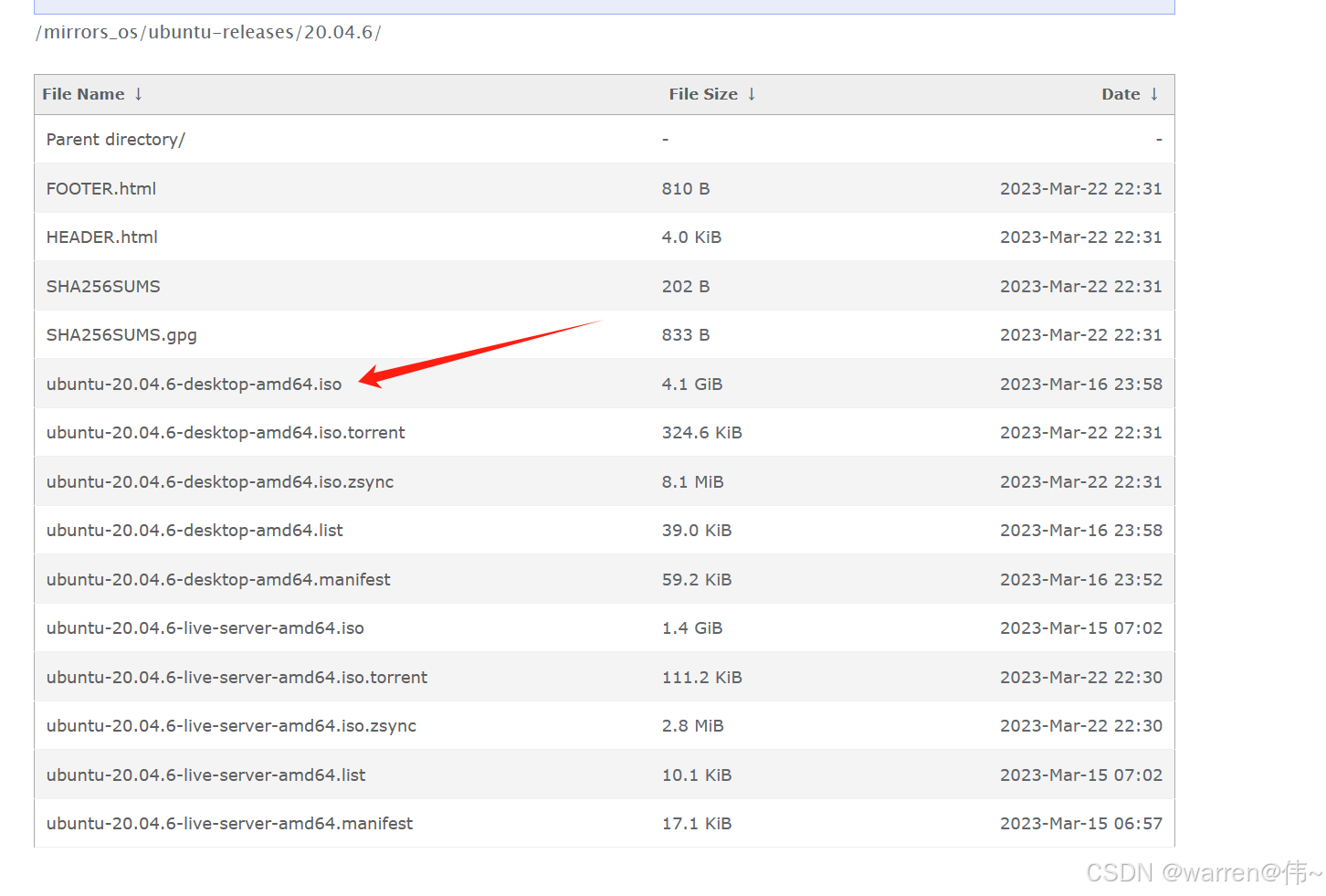The width and height of the screenshot is (1326, 896).
Task: Sort the list by Date header
Action: 1121,94
